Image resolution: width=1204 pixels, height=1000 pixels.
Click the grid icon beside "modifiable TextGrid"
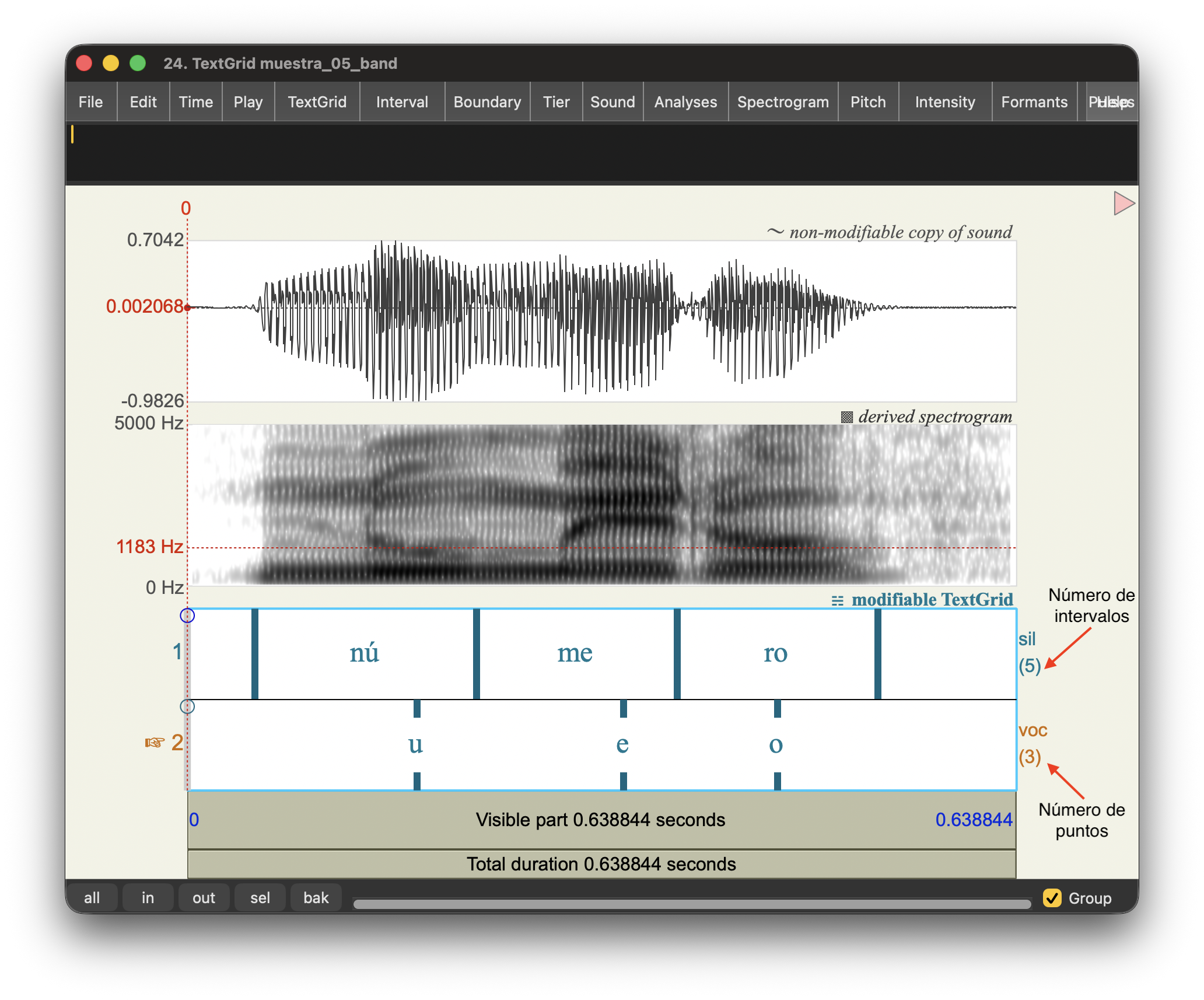click(x=838, y=600)
